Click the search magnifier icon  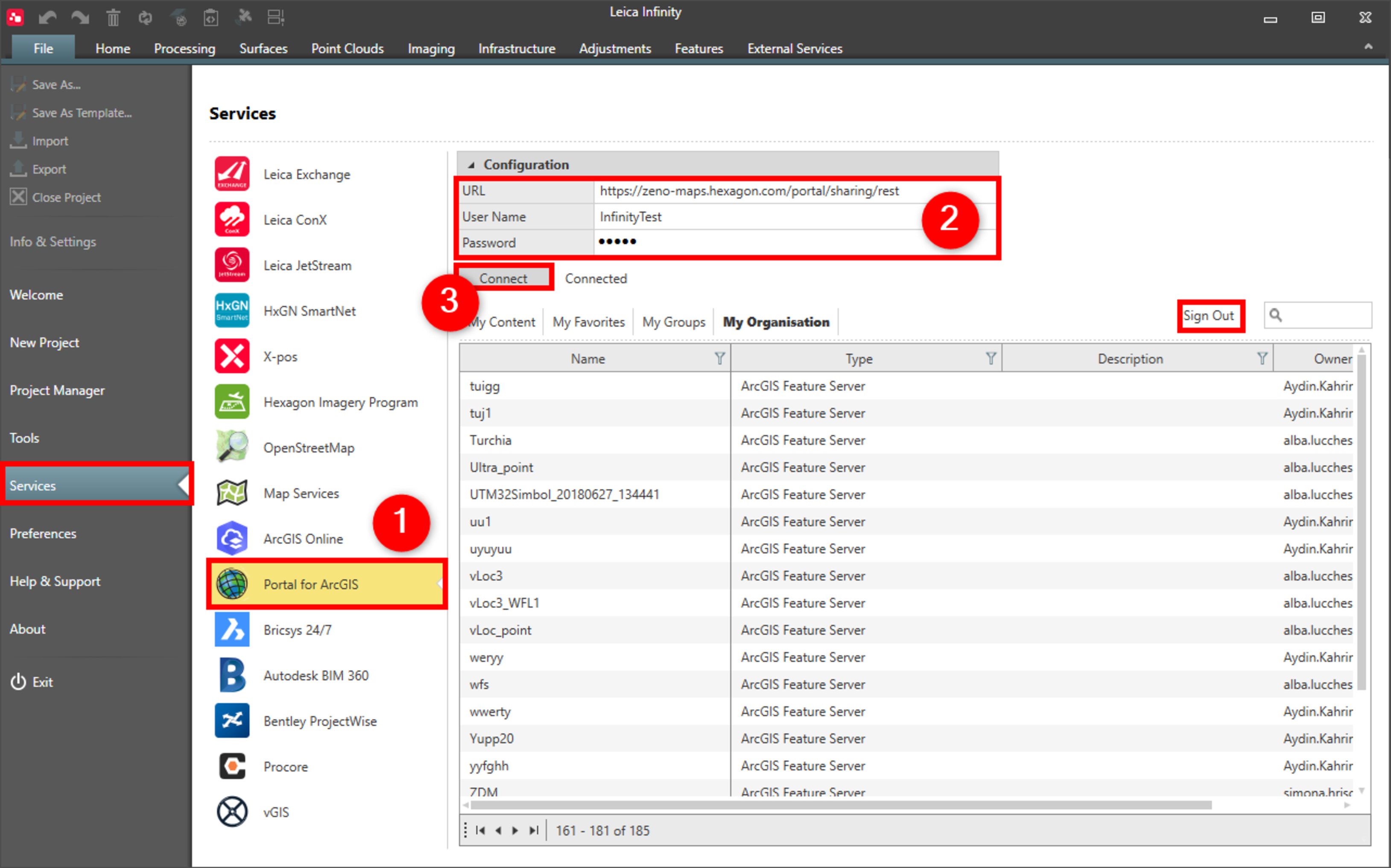point(1276,315)
